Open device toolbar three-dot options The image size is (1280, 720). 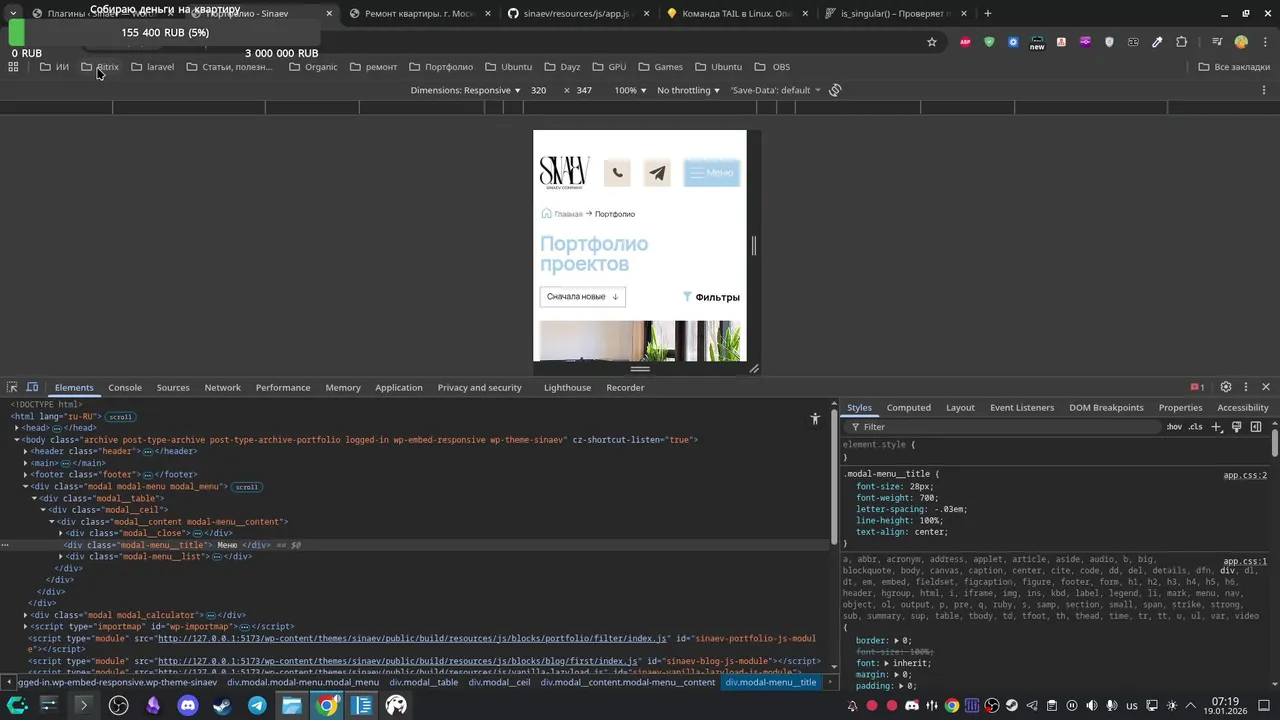coord(1264,90)
